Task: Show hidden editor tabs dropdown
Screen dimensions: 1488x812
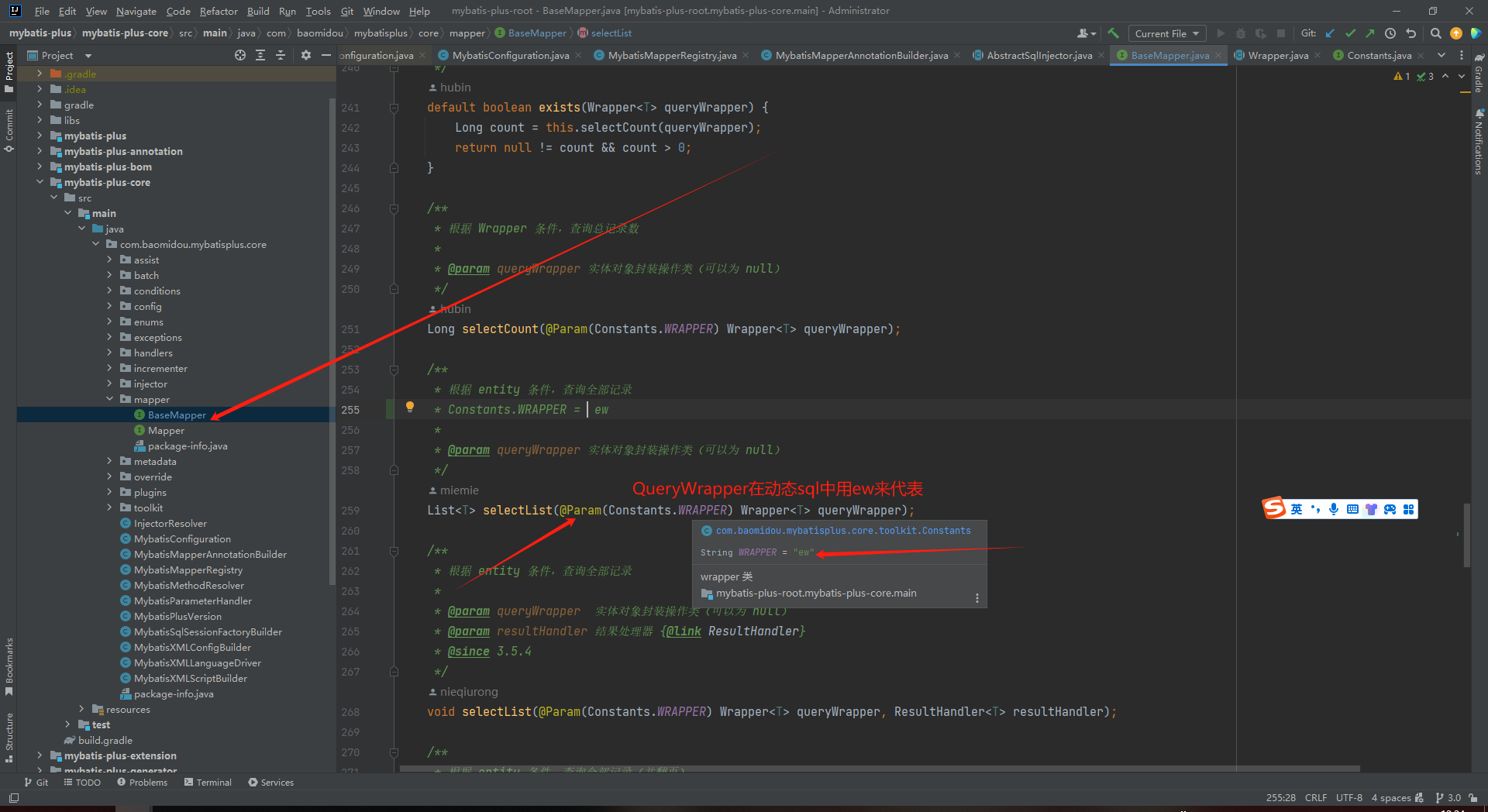Action: pos(1441,55)
